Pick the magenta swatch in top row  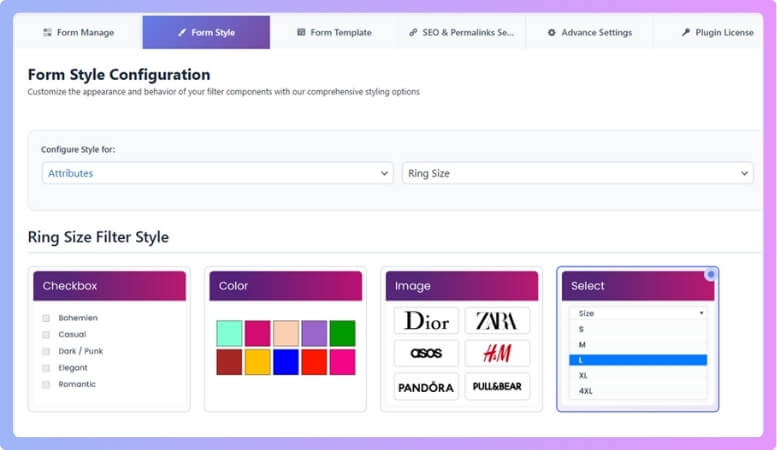click(x=257, y=333)
